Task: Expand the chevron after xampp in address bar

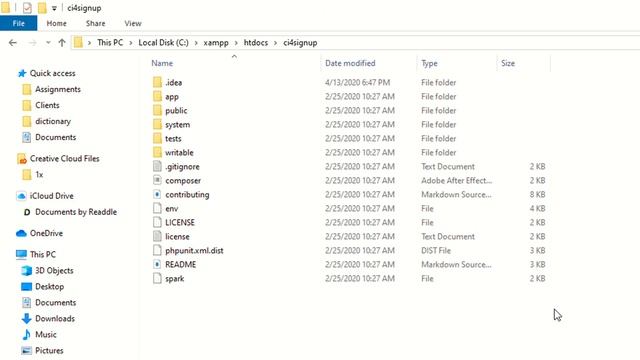Action: [x=236, y=43]
